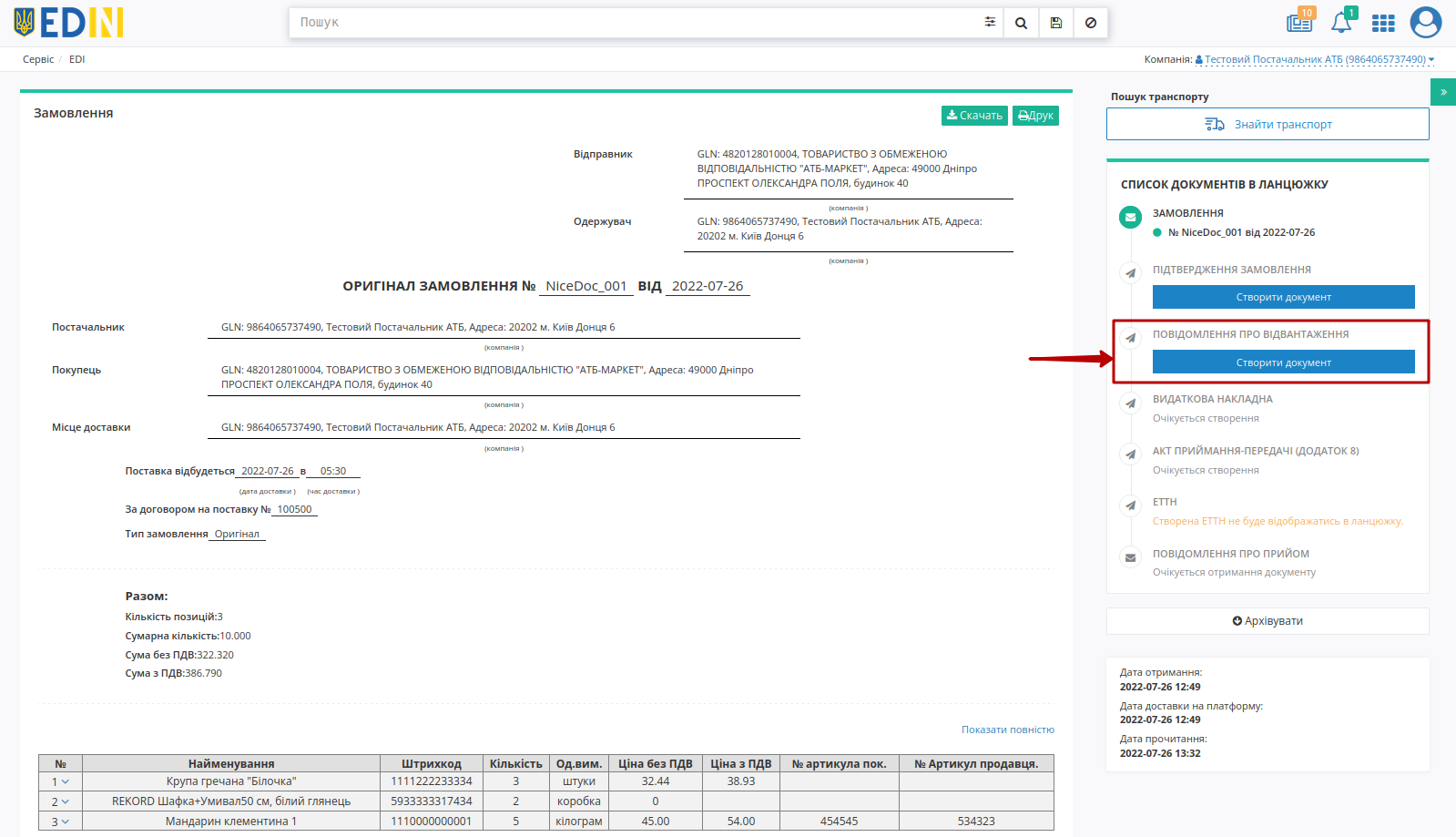Image resolution: width=1456 pixels, height=837 pixels.
Task: Click ПІДТВЕРДЖЕННЯ ЗАМОВЛЕННЯ heading
Action: point(1232,270)
